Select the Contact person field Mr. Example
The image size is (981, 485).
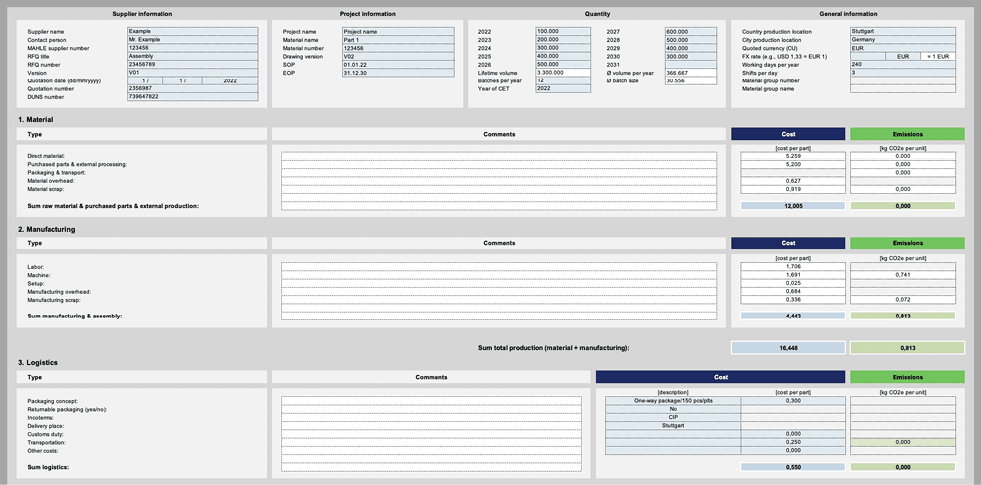point(192,39)
